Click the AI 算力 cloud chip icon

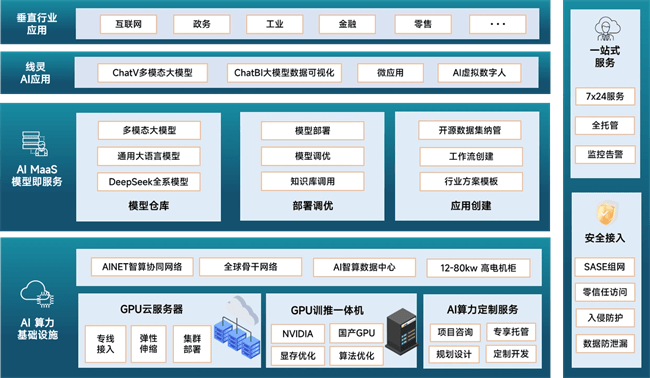(36, 294)
